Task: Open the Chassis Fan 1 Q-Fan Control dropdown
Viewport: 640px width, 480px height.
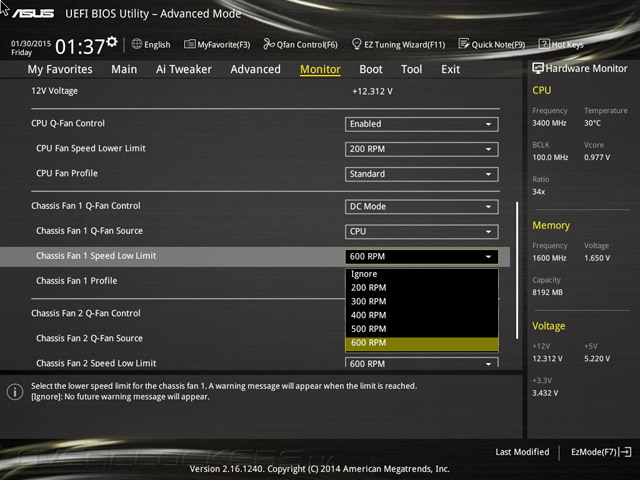Action: [422, 207]
